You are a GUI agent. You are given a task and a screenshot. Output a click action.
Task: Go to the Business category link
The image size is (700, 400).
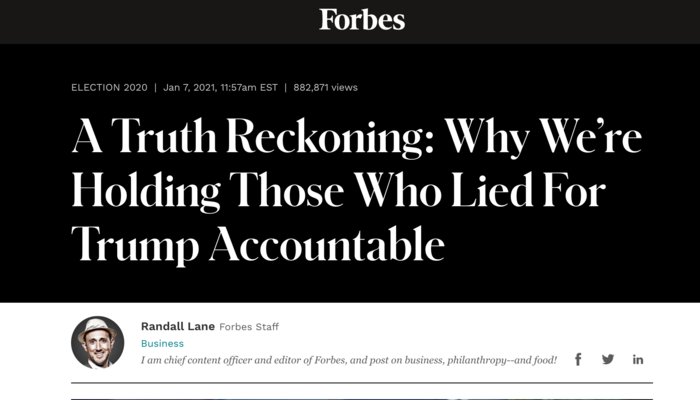coord(162,343)
